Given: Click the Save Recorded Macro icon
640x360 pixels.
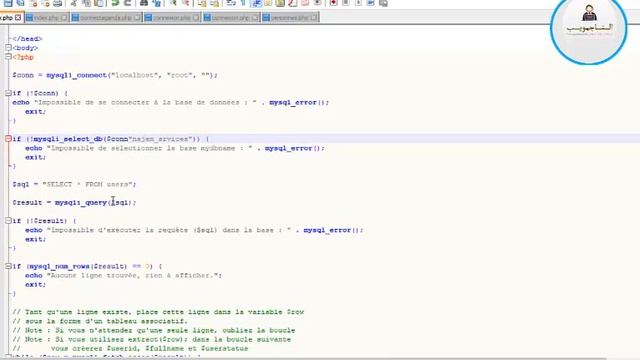Looking at the screenshot, I should coord(383,3).
